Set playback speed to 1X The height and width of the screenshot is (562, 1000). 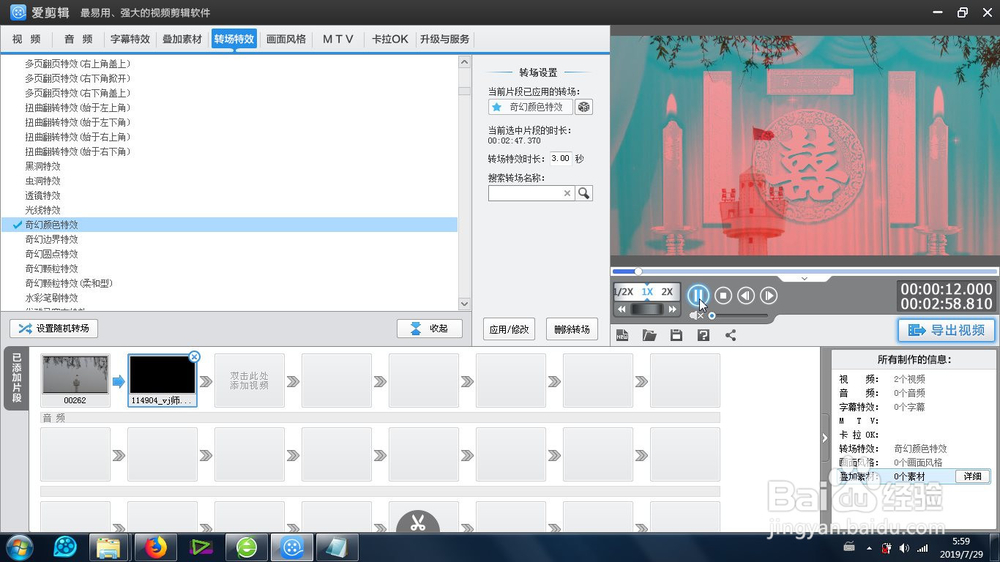click(x=647, y=292)
